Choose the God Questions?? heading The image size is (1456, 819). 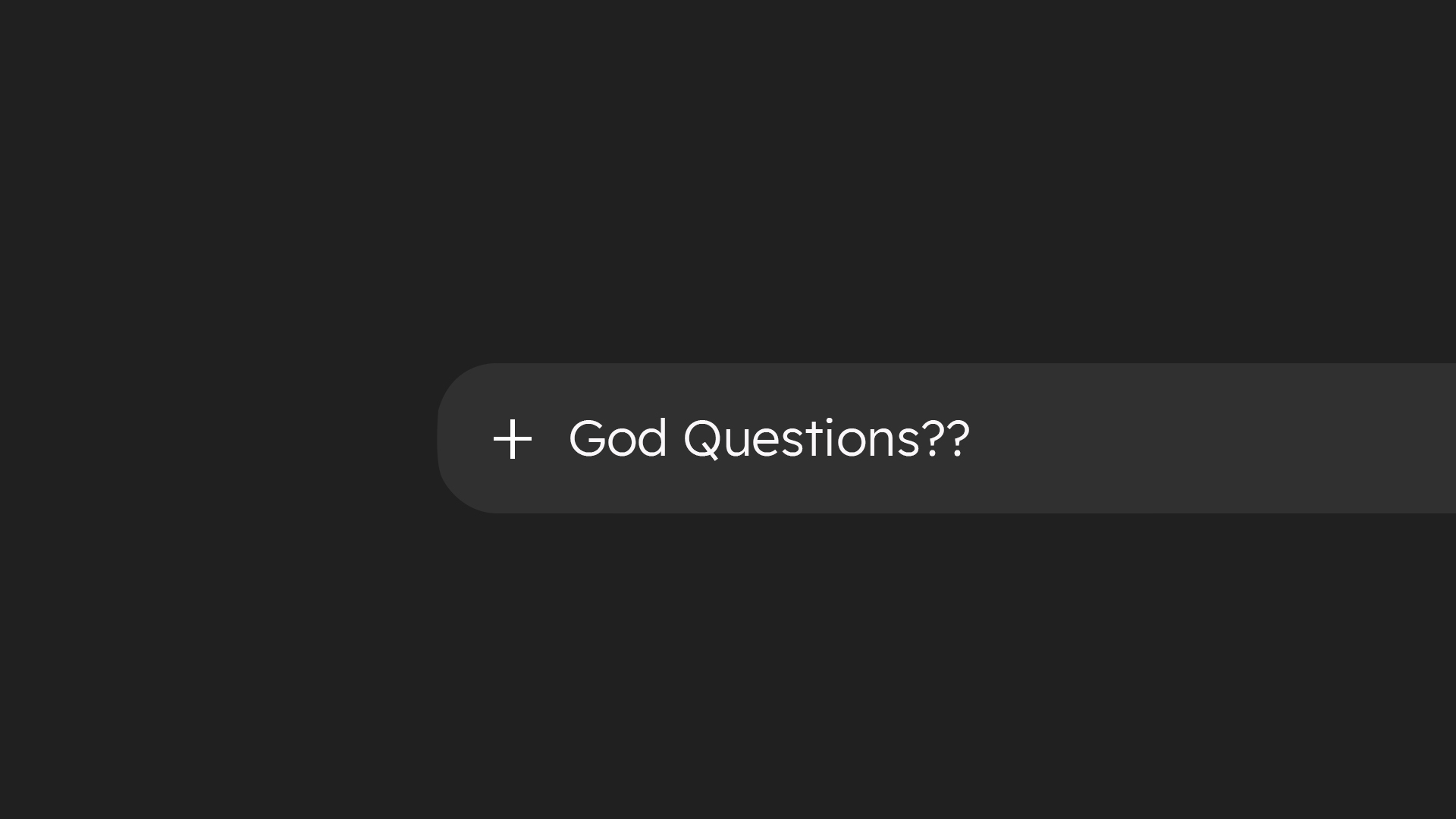(x=768, y=438)
